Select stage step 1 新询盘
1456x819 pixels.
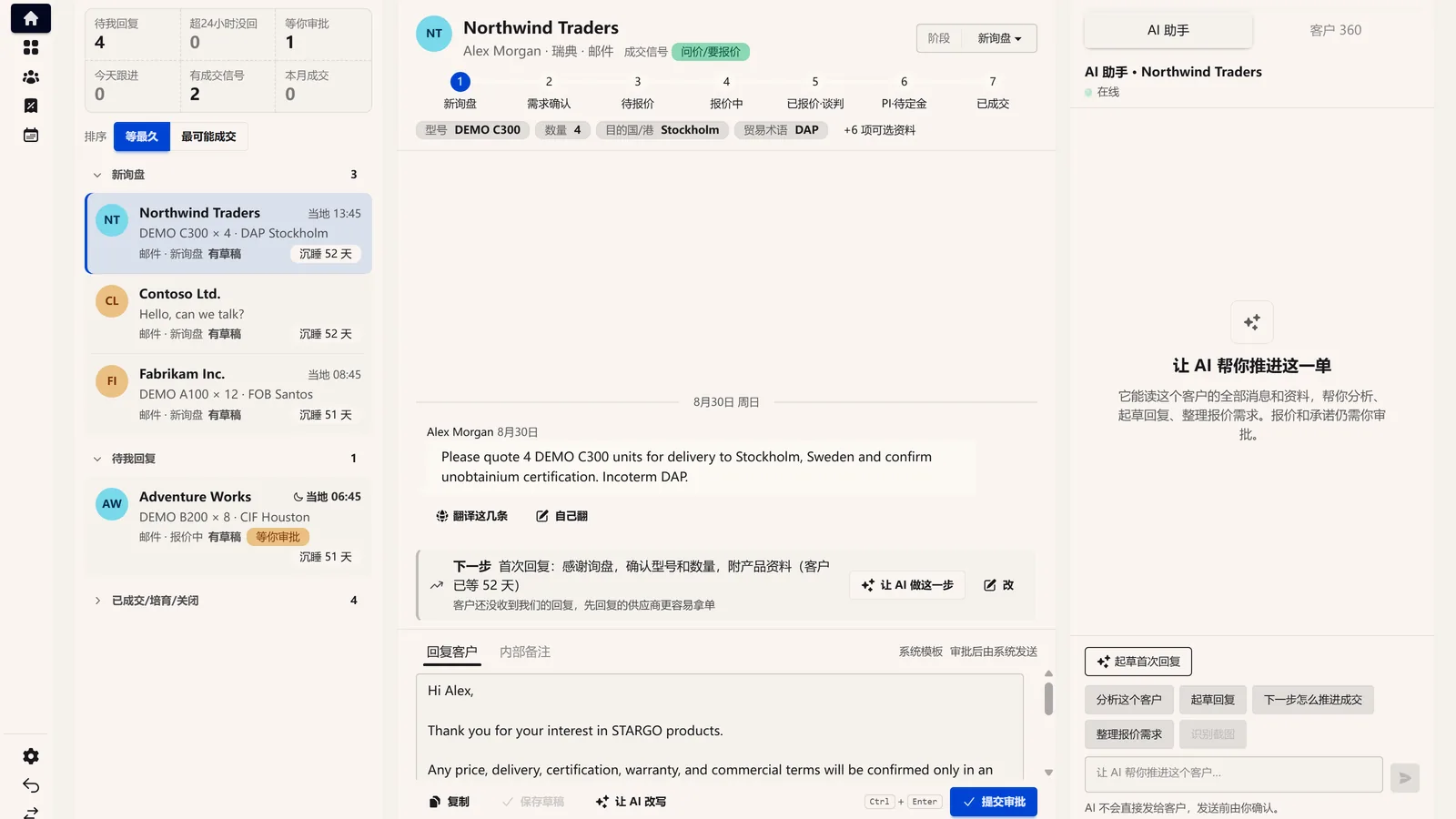[x=460, y=92]
